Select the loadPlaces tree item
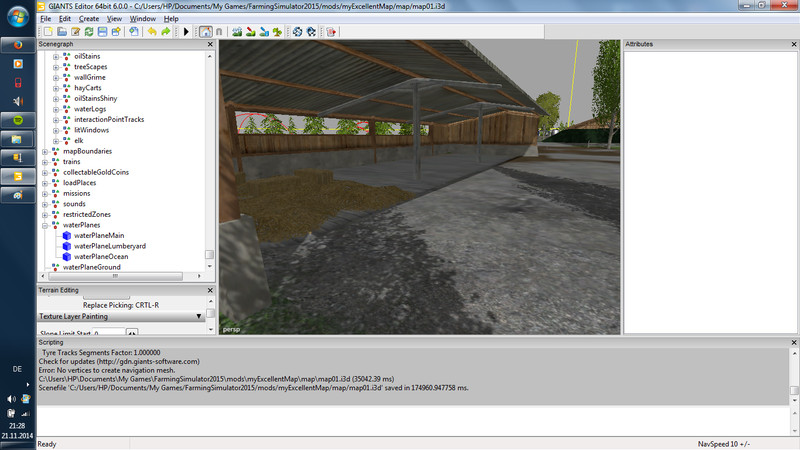The image size is (800, 450). click(x=80, y=183)
